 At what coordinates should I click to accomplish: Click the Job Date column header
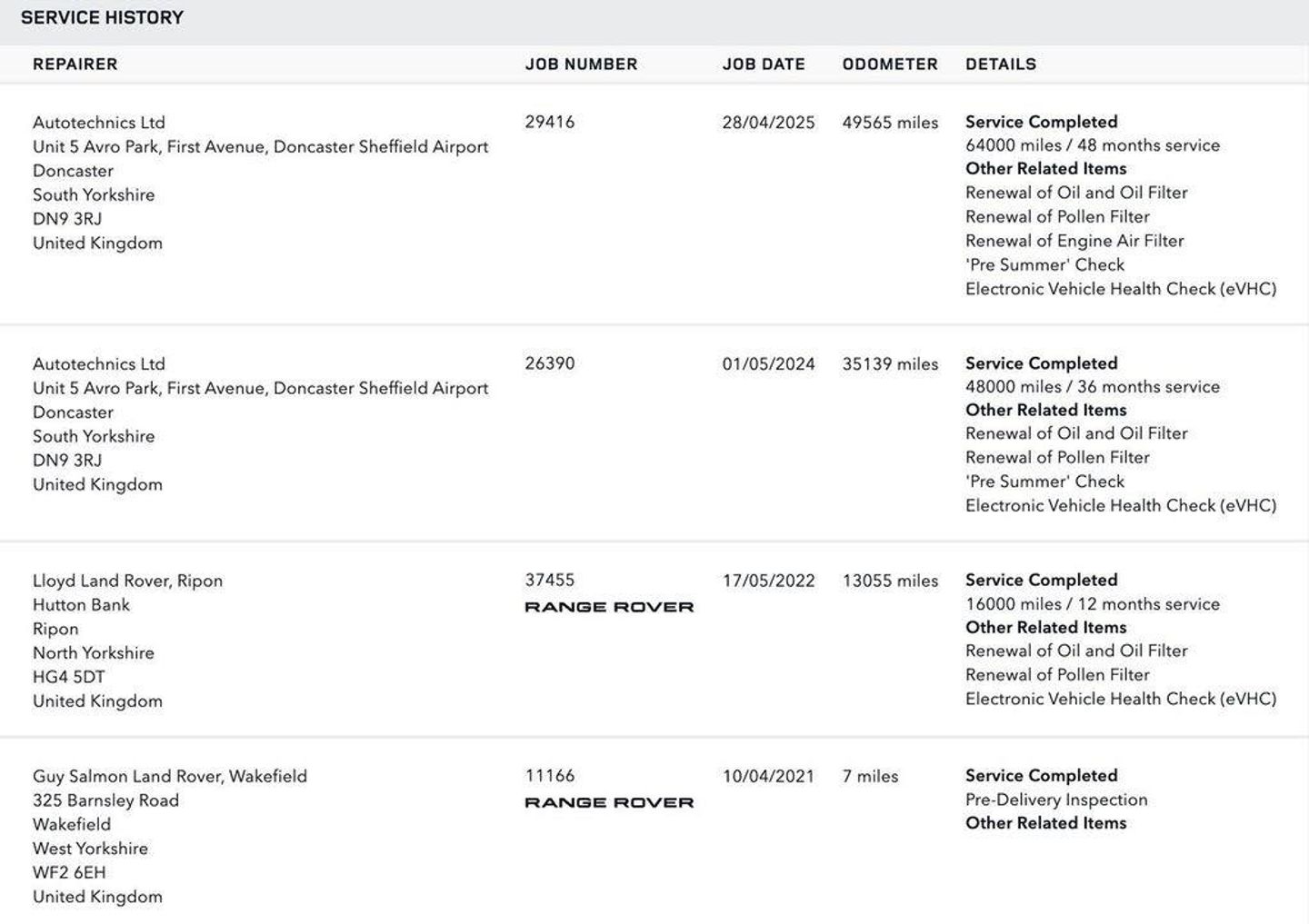tap(764, 65)
